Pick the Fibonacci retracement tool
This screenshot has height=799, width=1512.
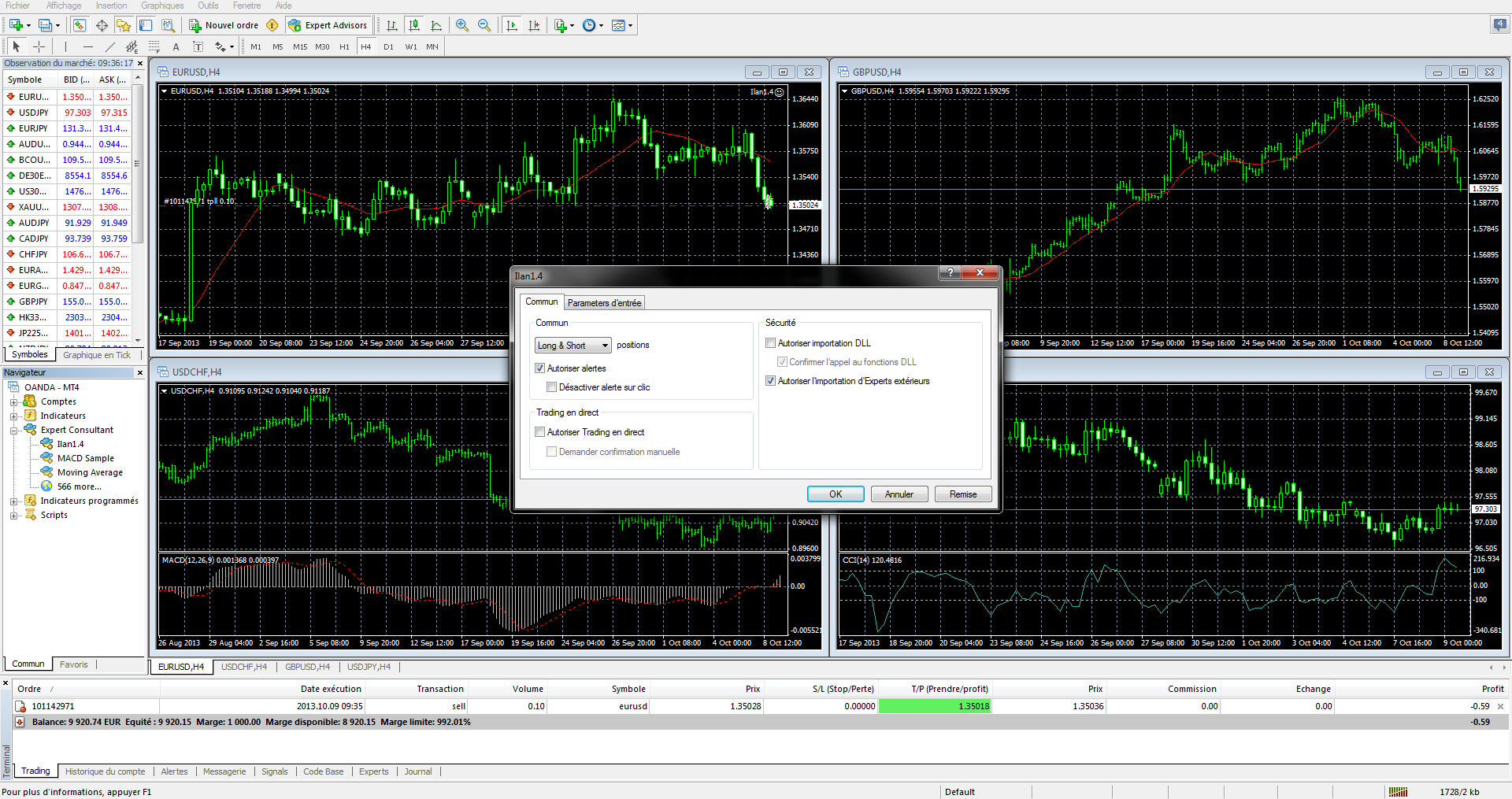154,46
